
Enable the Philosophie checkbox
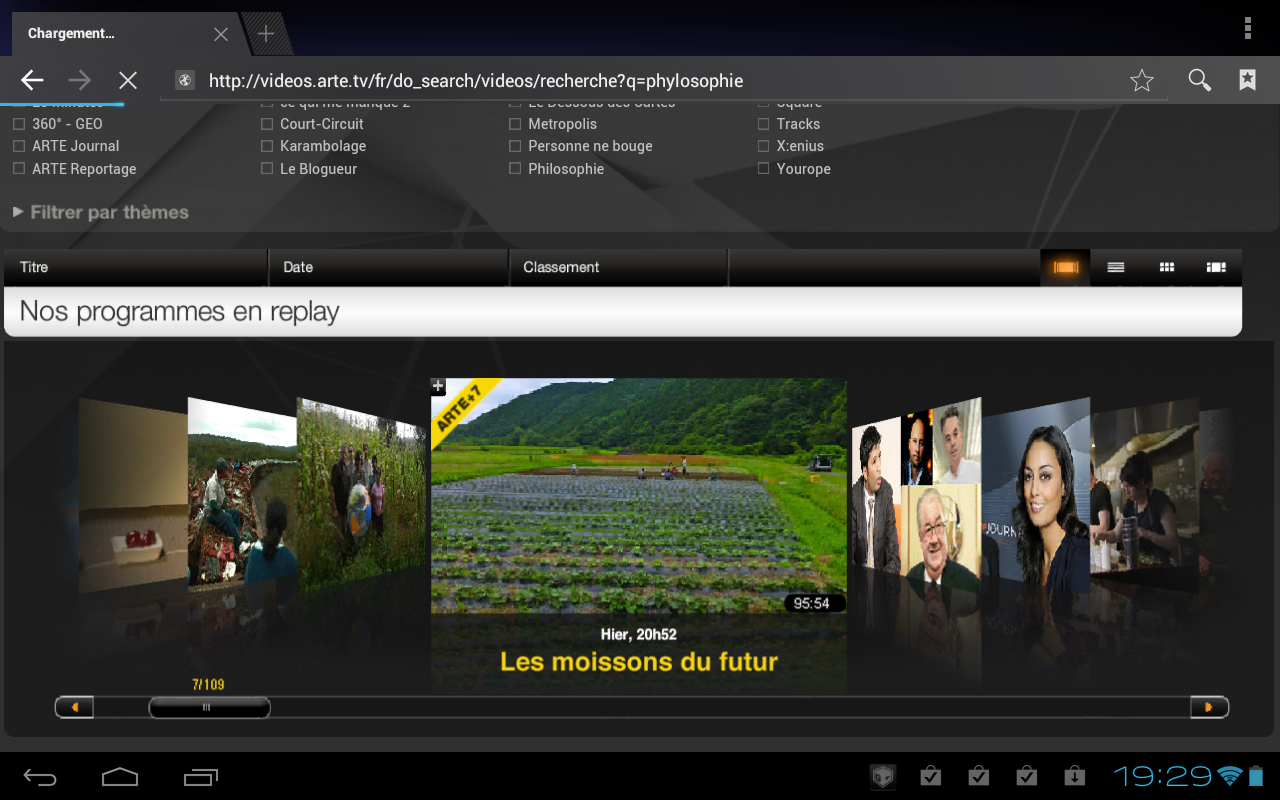(x=515, y=169)
